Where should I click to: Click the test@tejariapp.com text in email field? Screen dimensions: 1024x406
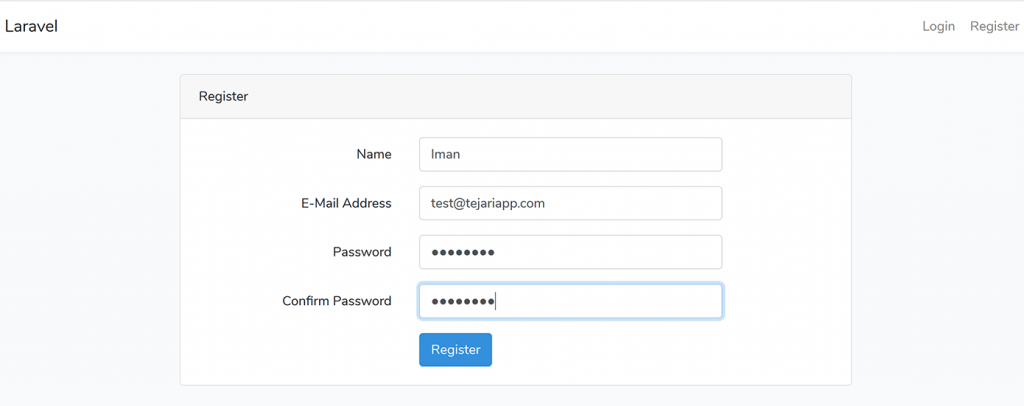(x=487, y=203)
